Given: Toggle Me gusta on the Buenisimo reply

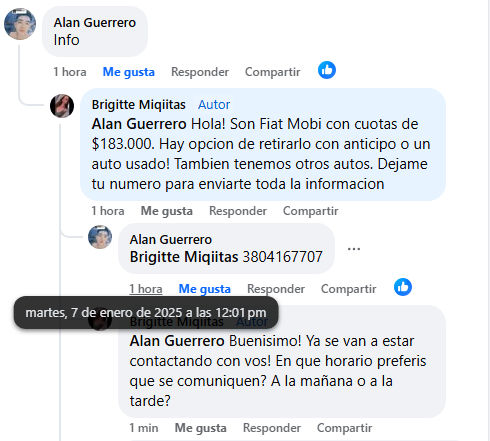Looking at the screenshot, I should pyautogui.click(x=201, y=428).
